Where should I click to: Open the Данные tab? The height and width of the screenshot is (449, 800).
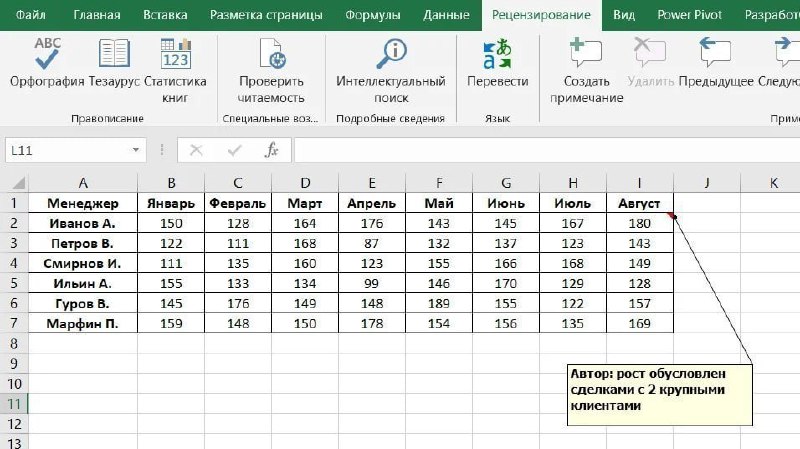click(x=446, y=15)
